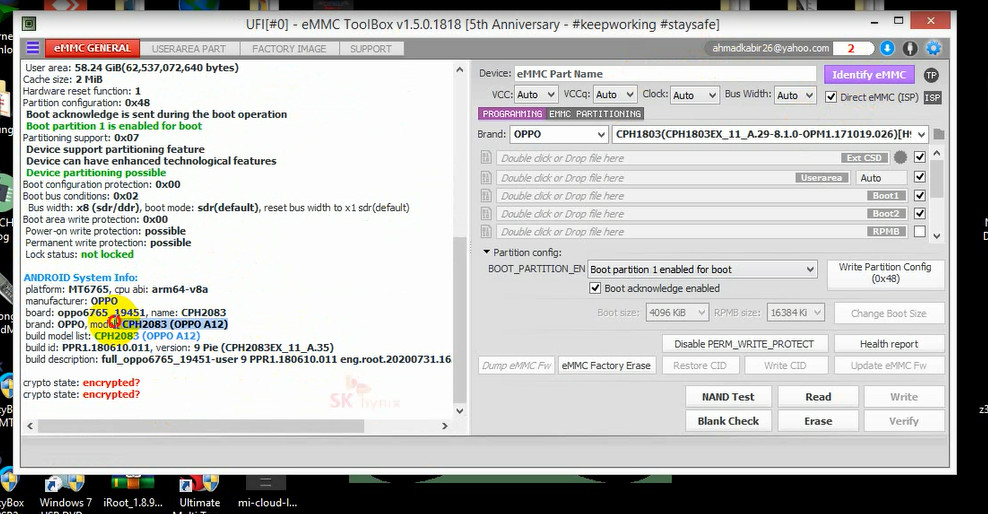This screenshot has width=988, height=514.
Task: Switch to SUPPORT tab
Action: point(370,49)
